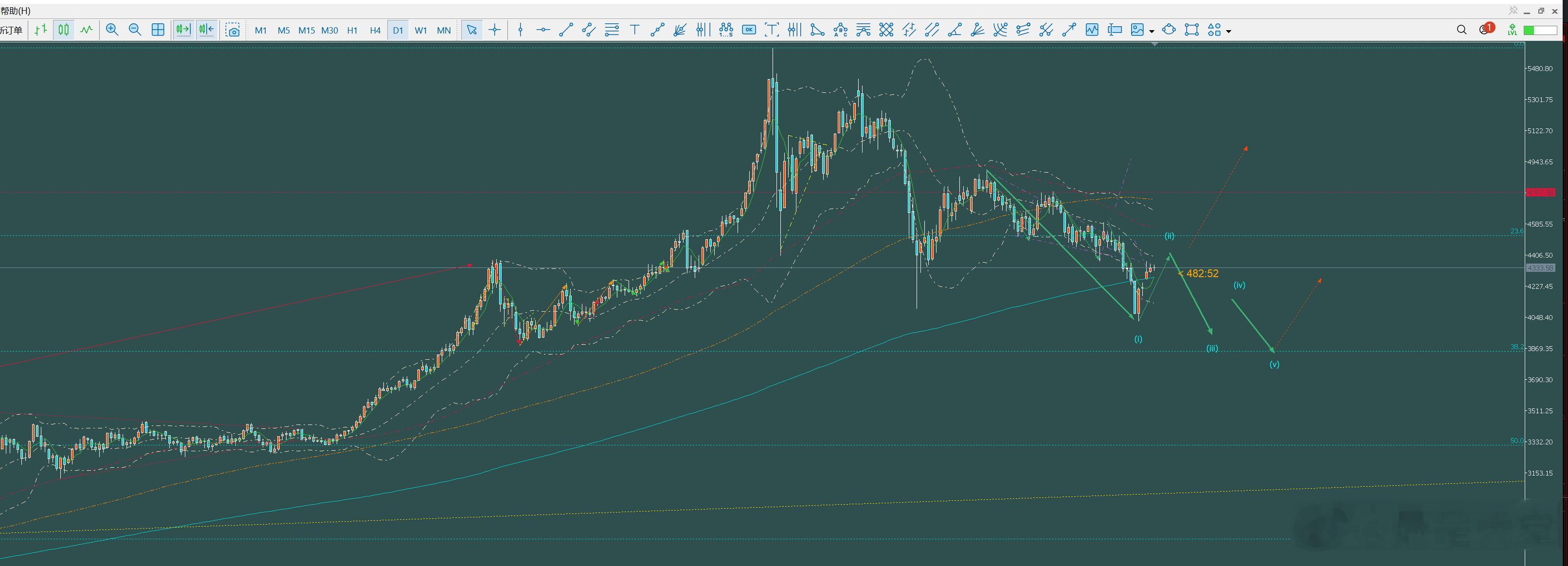1568x566 pixels.
Task: Expand the bitmap image tool dropdown
Action: click(1152, 31)
